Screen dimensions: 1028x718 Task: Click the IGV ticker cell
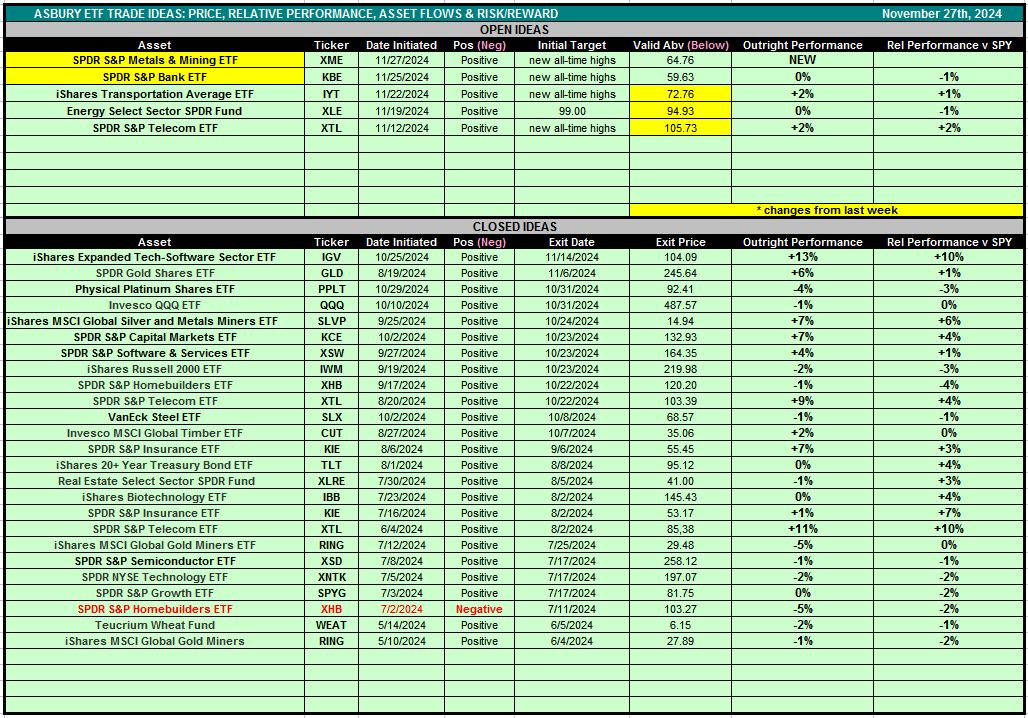(331, 257)
